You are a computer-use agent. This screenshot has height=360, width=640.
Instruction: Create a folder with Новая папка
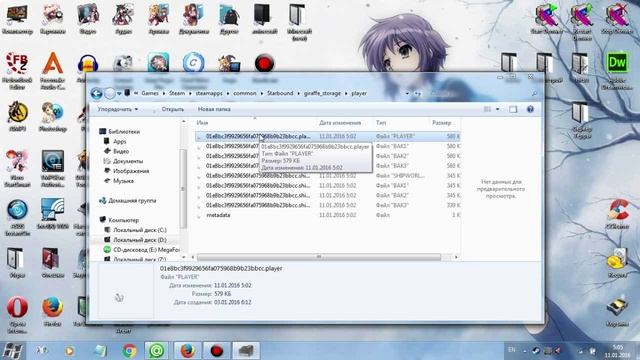click(214, 109)
